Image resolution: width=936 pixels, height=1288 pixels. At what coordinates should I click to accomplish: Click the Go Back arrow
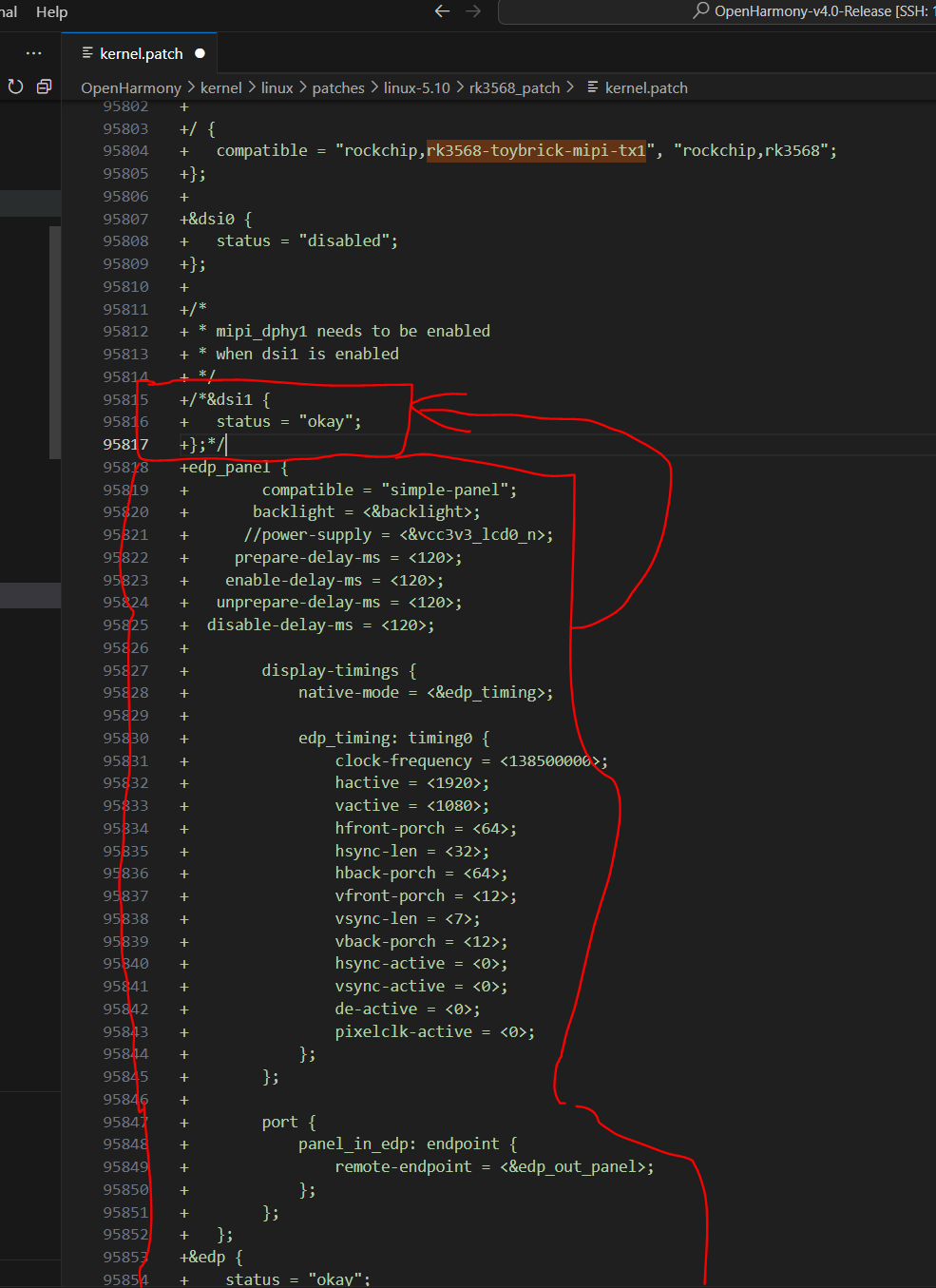click(442, 11)
